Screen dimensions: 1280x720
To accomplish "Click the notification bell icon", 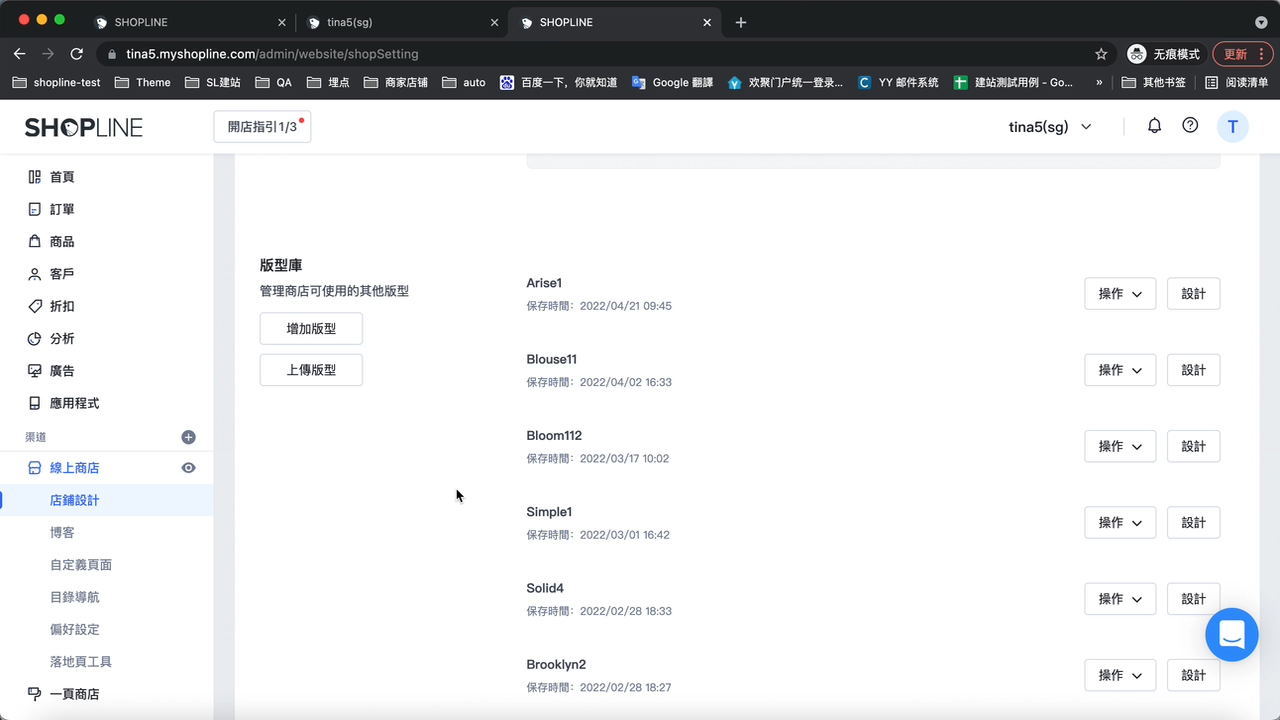I will pos(1154,126).
